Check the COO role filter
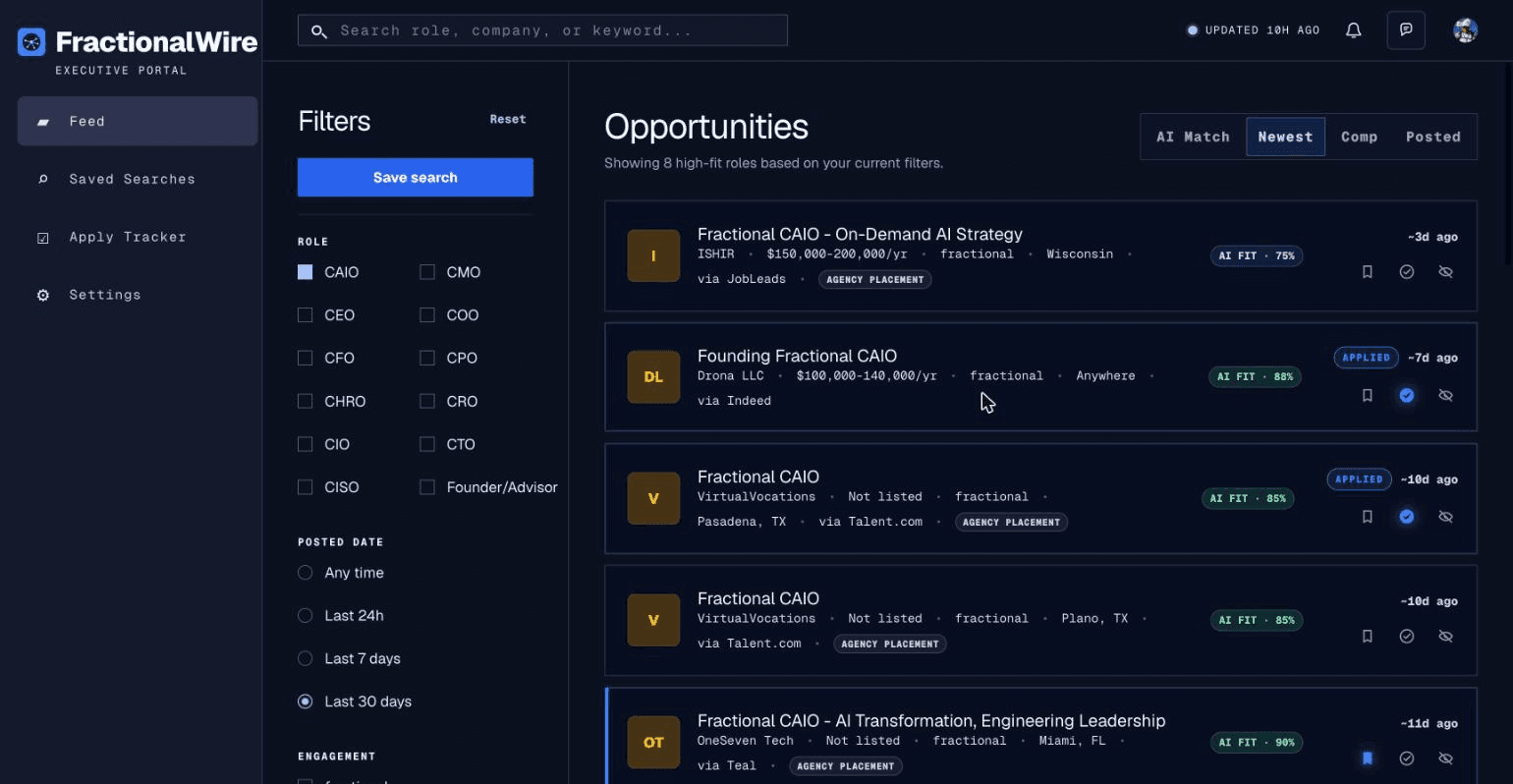 (x=427, y=315)
